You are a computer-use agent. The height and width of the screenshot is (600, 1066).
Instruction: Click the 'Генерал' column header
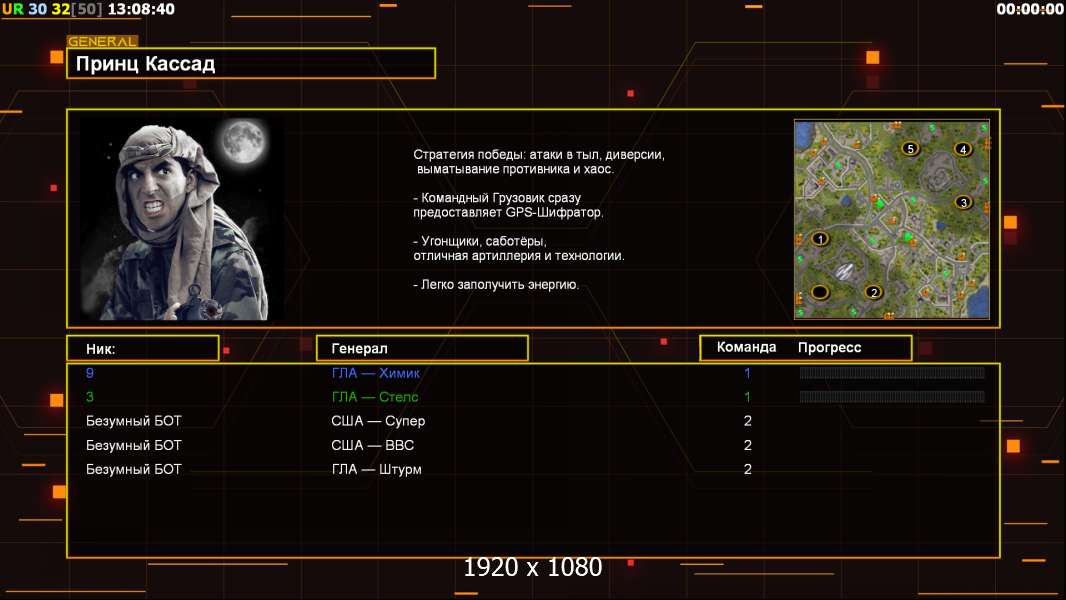(x=422, y=348)
